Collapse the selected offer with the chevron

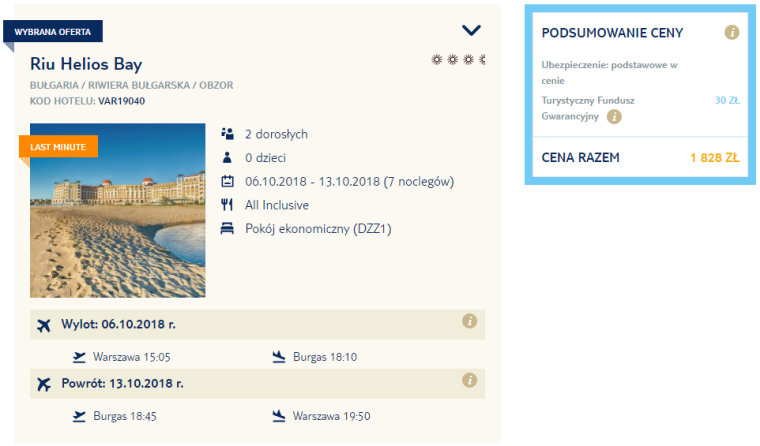(471, 31)
